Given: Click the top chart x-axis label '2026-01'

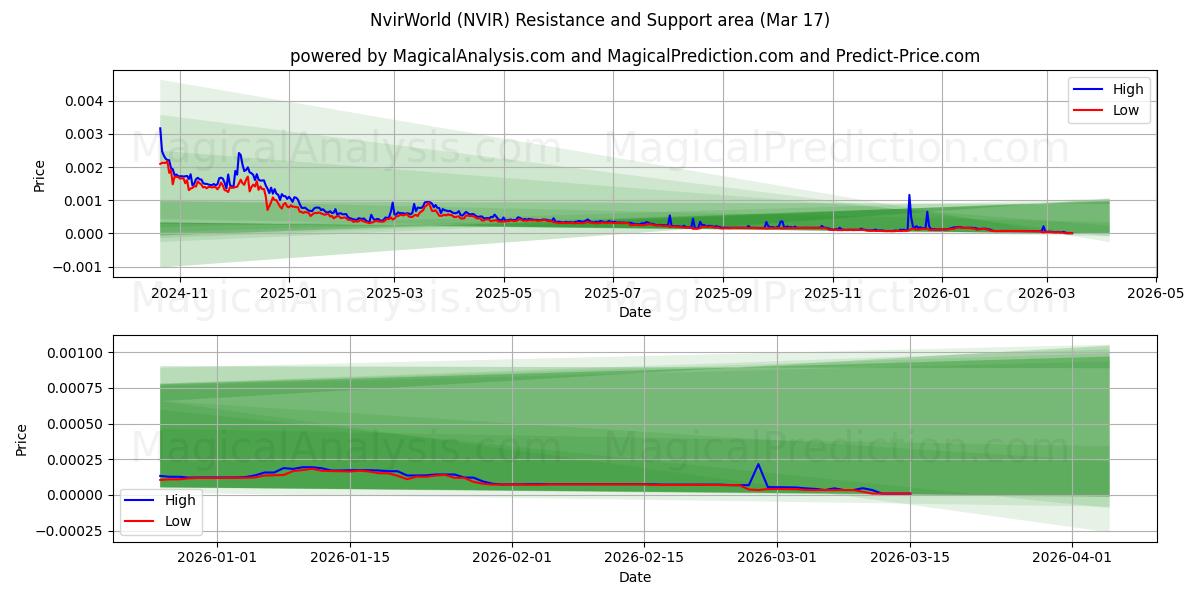Looking at the screenshot, I should coord(941,294).
